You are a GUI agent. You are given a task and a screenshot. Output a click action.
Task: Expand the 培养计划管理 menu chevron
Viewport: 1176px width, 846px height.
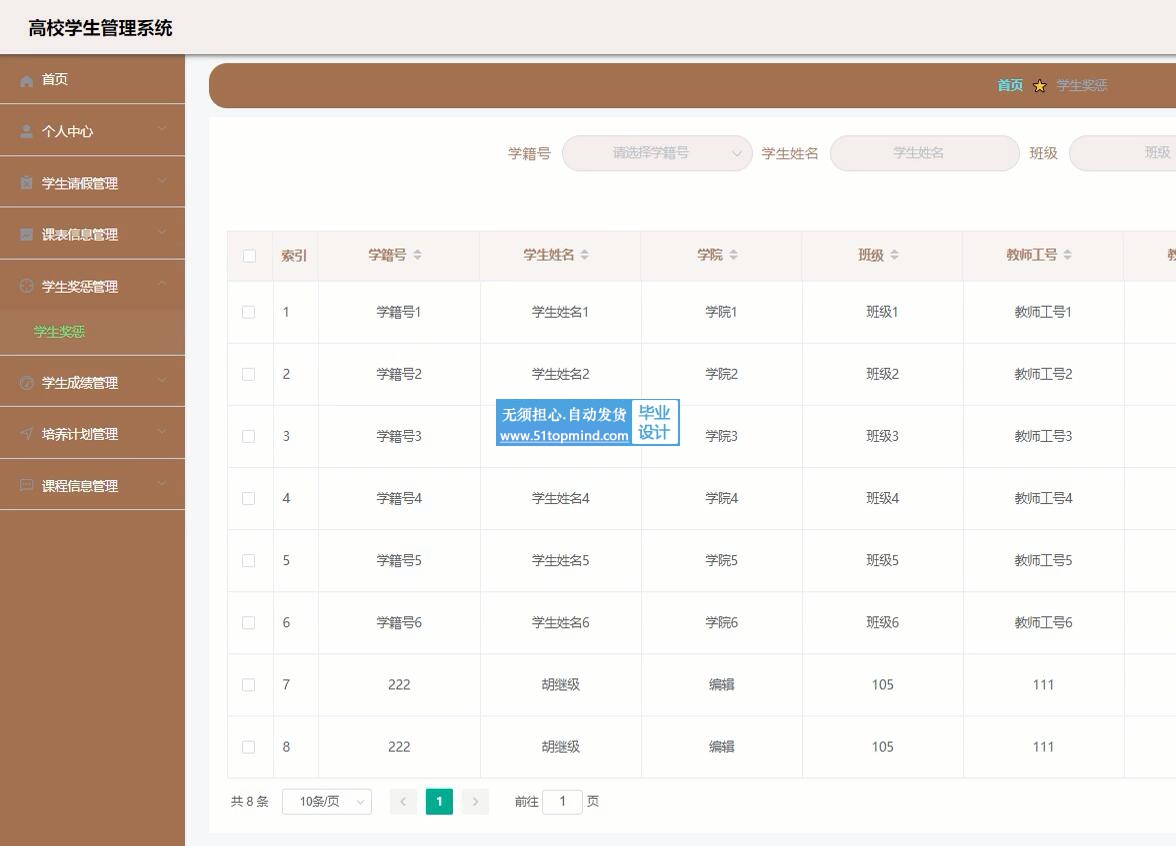(162, 432)
